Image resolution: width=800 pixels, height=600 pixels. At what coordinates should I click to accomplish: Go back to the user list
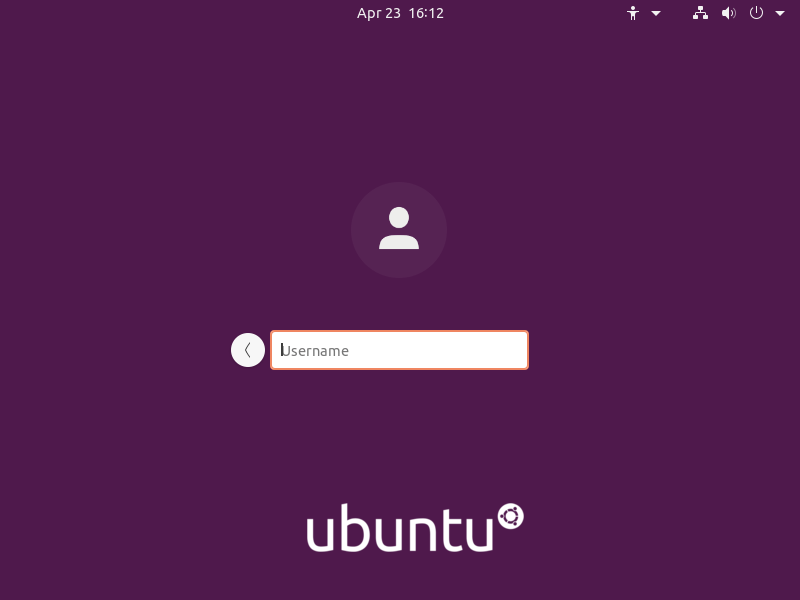click(247, 350)
